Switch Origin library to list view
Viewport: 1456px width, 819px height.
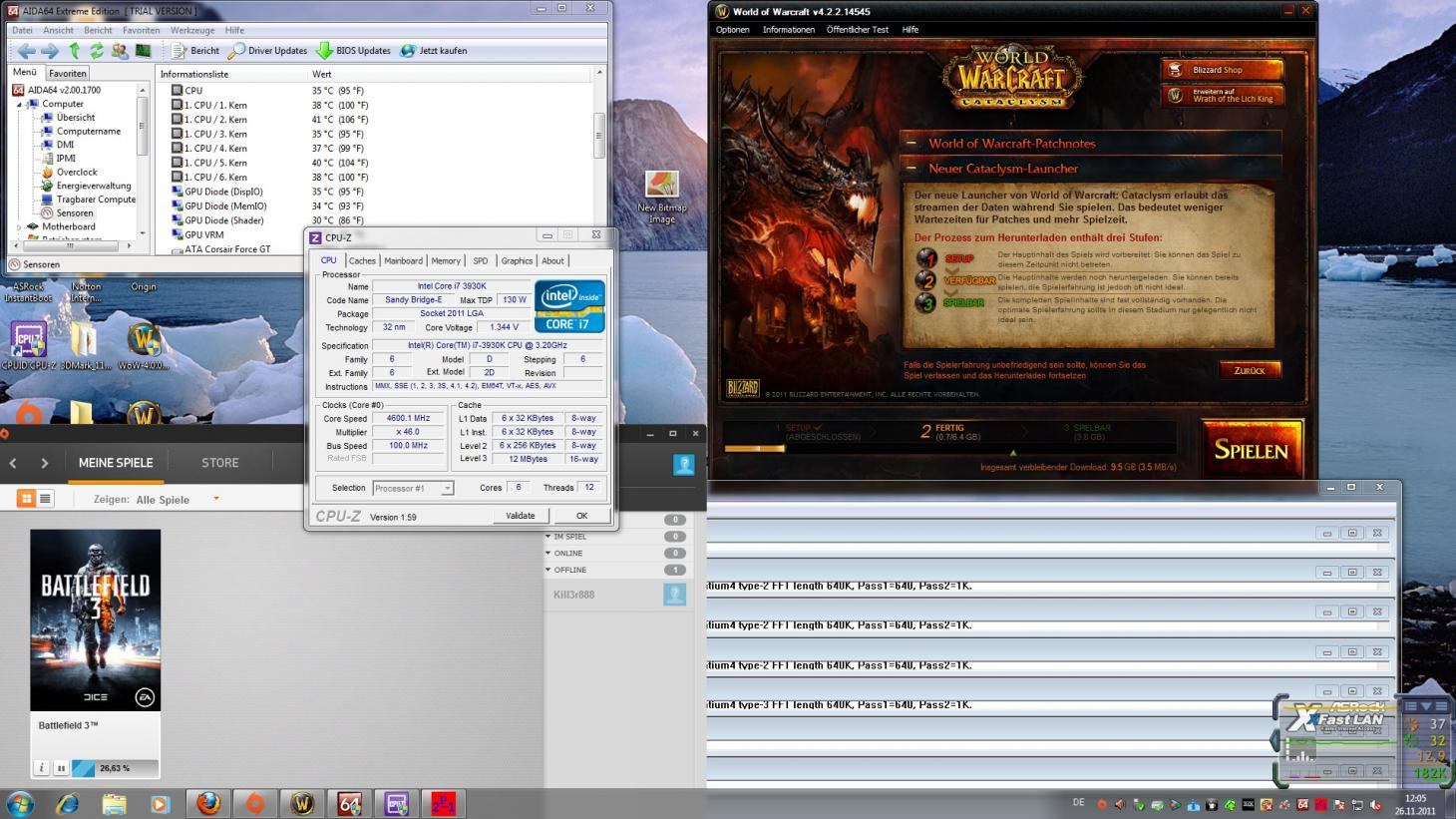coord(45,498)
